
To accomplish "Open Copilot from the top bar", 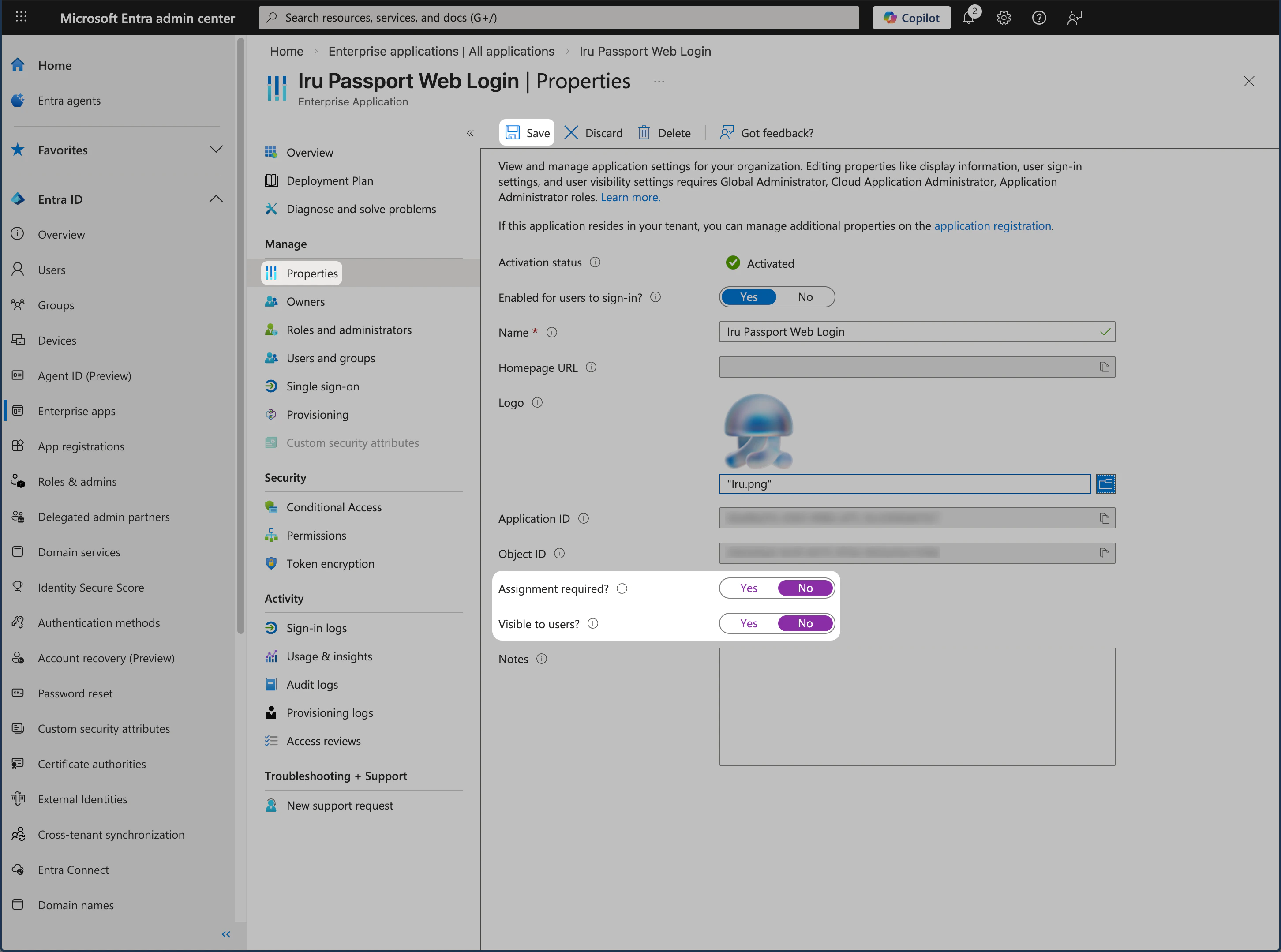I will click(x=910, y=17).
